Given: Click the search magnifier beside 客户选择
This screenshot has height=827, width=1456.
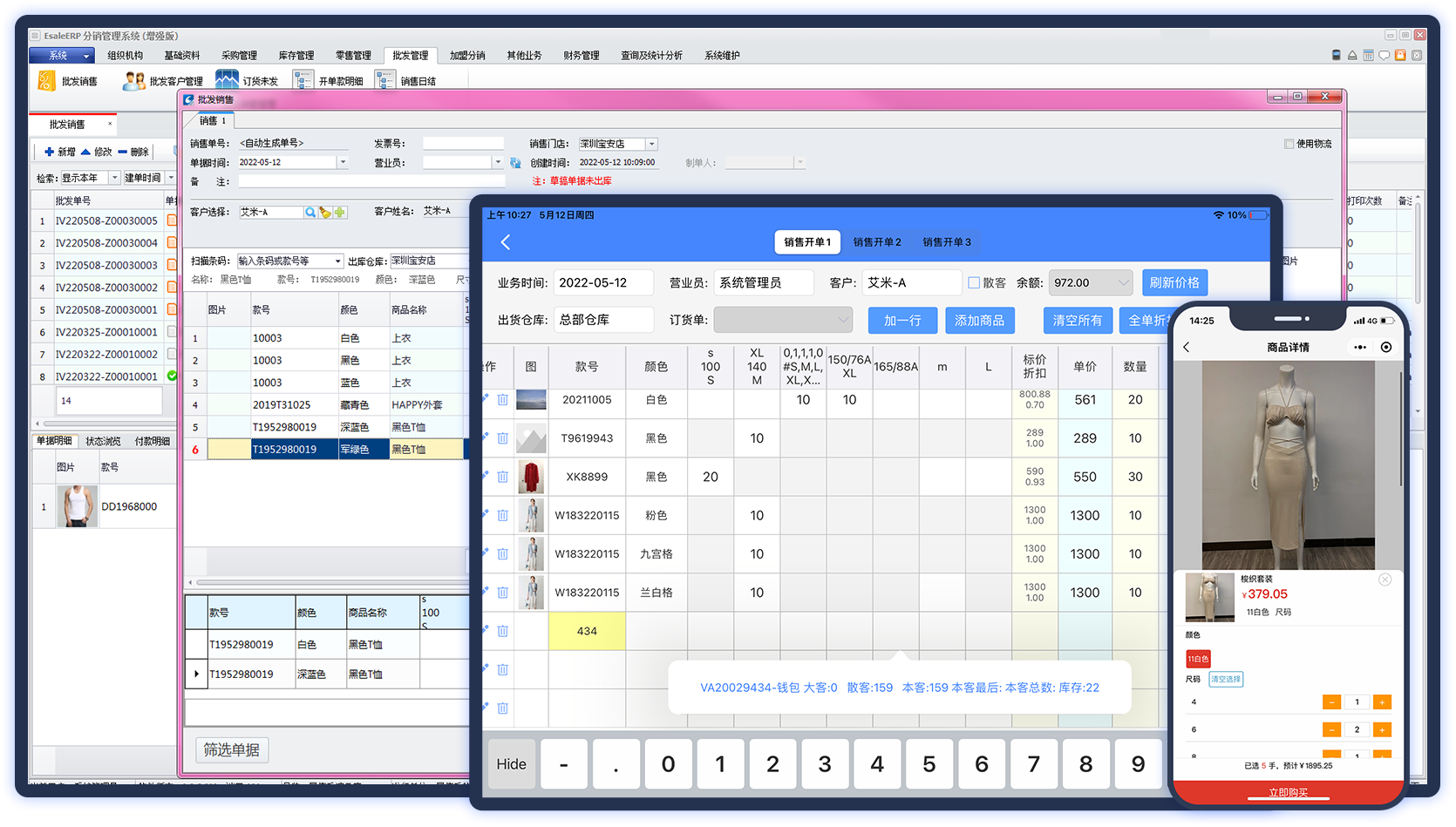Looking at the screenshot, I should 310,212.
